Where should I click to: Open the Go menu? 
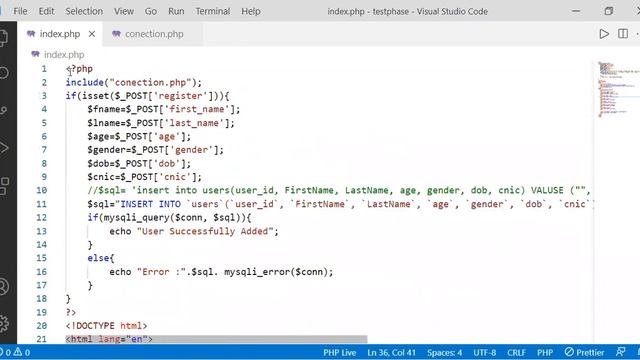click(151, 11)
